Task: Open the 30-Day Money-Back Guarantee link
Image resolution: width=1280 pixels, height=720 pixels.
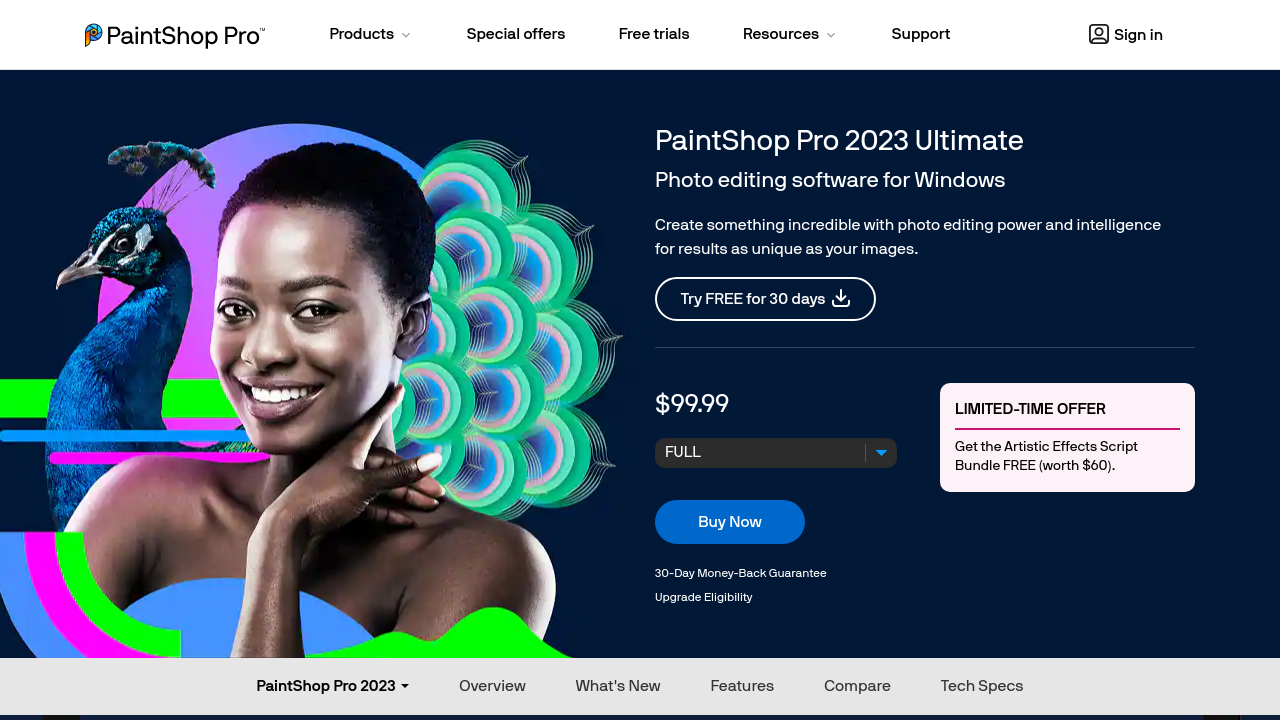Action: 741,573
